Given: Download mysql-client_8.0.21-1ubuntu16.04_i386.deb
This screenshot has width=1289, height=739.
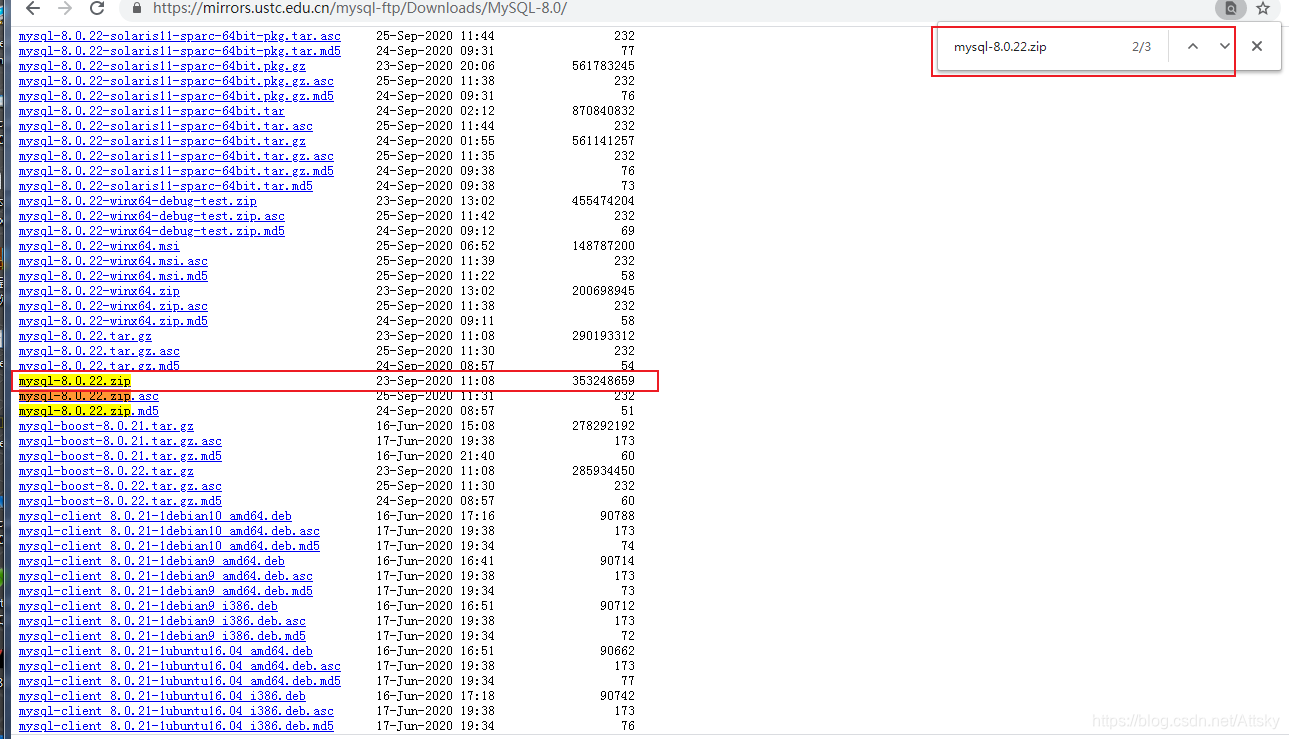Looking at the screenshot, I should click(x=162, y=696).
